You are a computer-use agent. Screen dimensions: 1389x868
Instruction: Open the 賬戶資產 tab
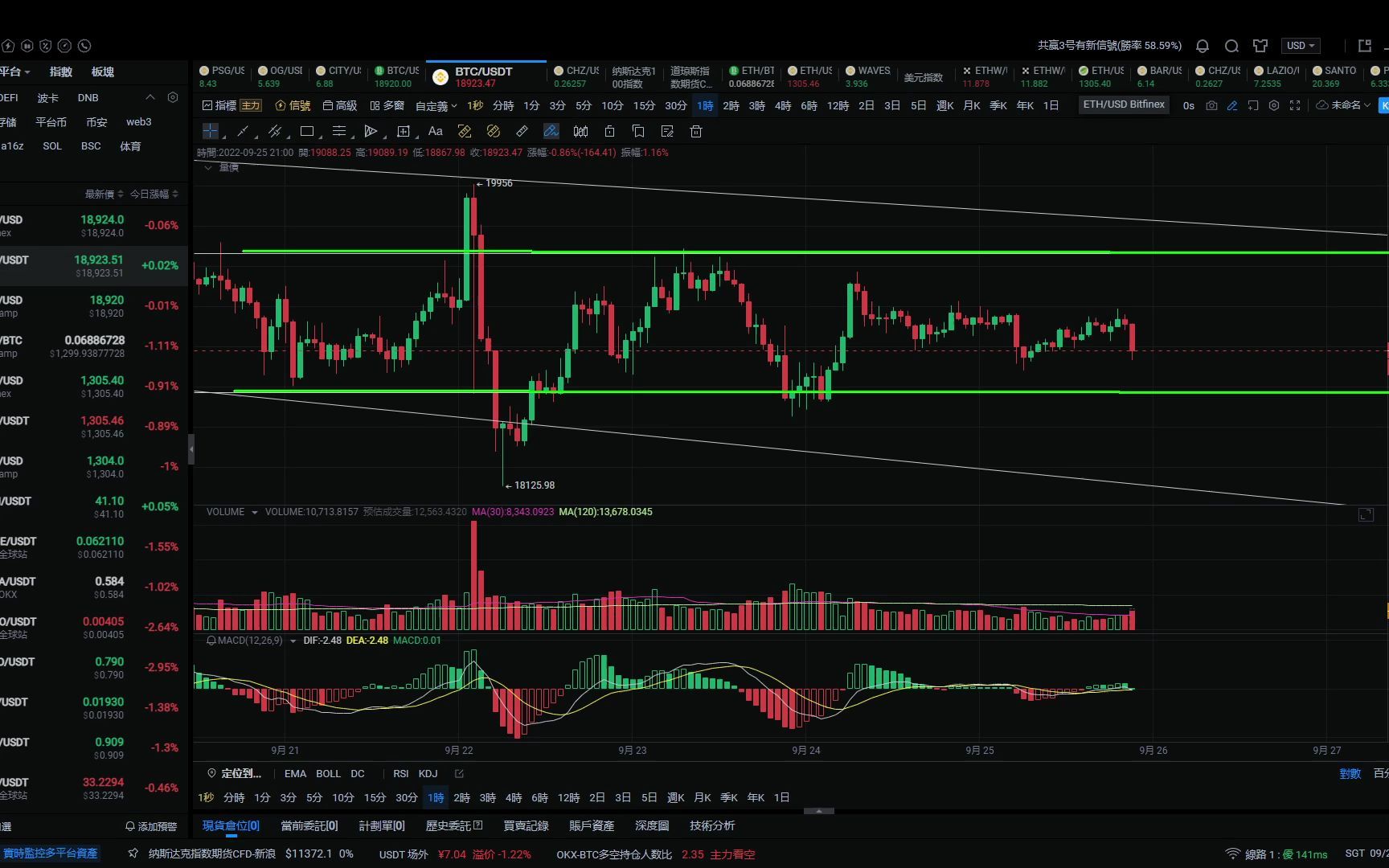coord(591,825)
